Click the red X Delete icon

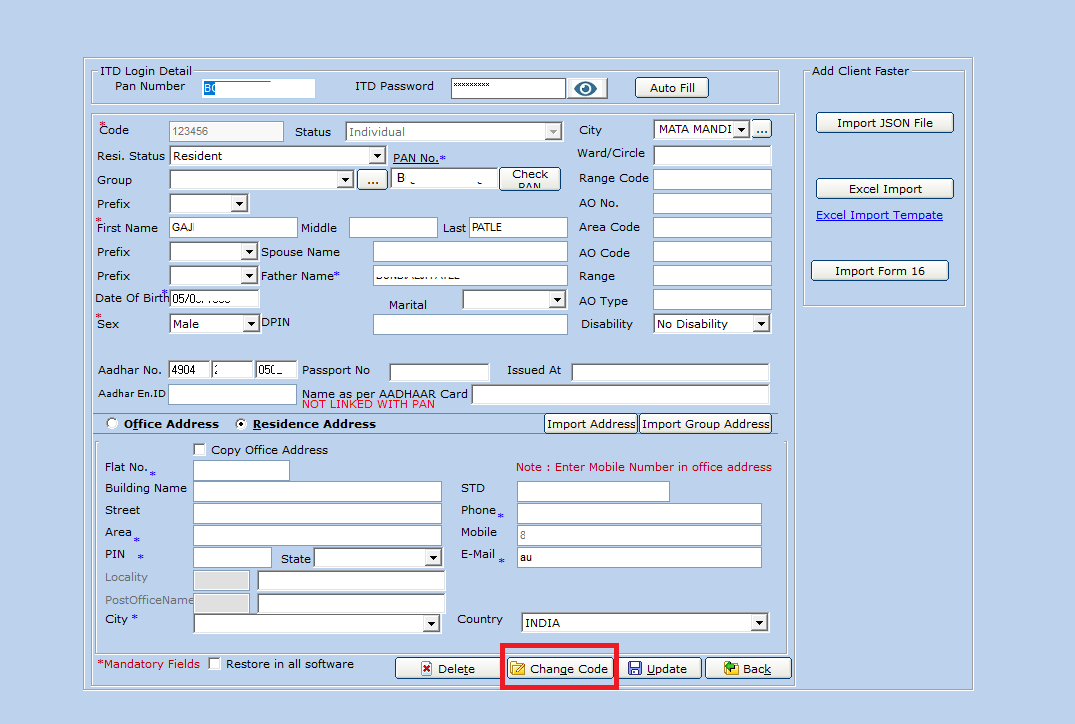pyautogui.click(x=426, y=668)
